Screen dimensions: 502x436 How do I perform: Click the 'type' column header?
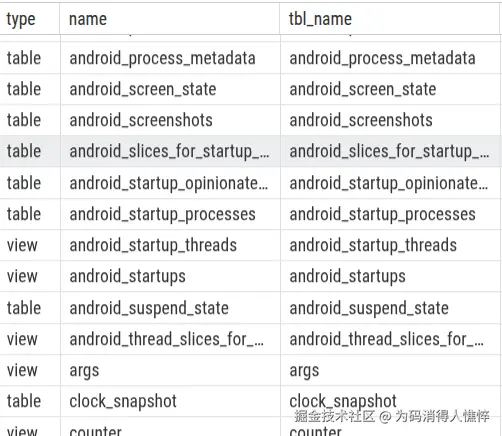point(21,19)
